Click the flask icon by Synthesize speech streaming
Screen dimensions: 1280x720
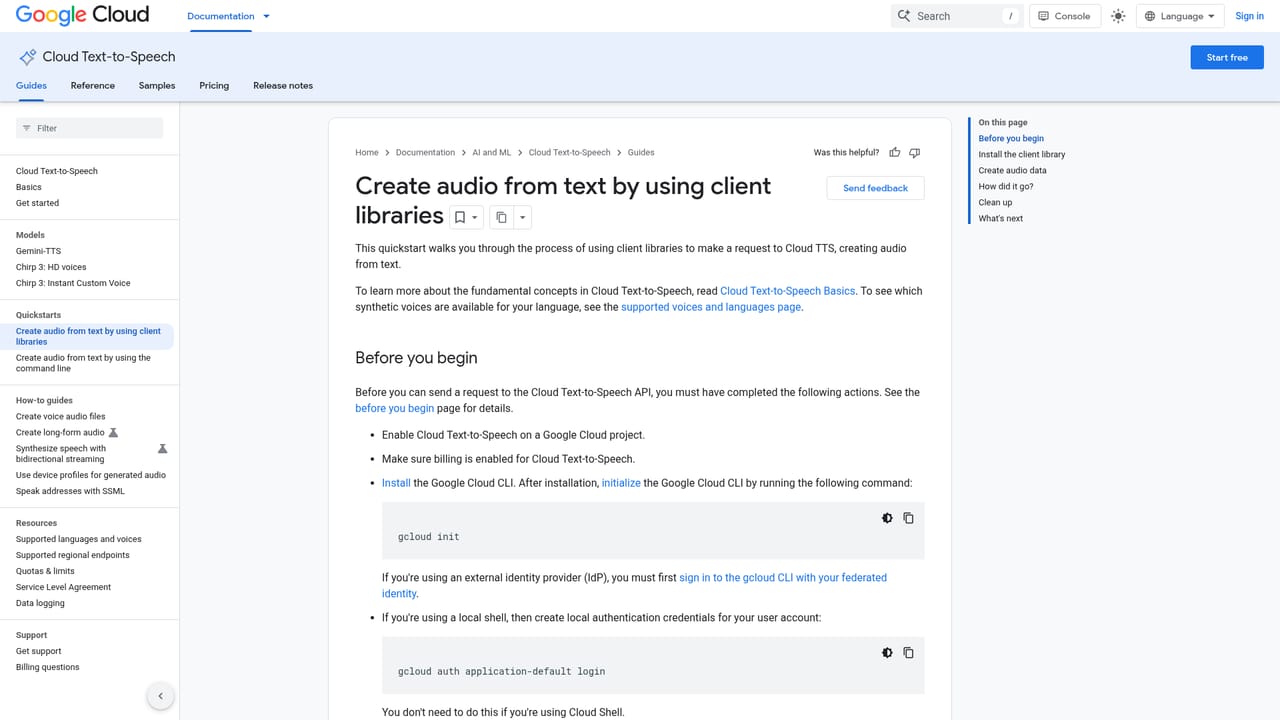point(163,449)
